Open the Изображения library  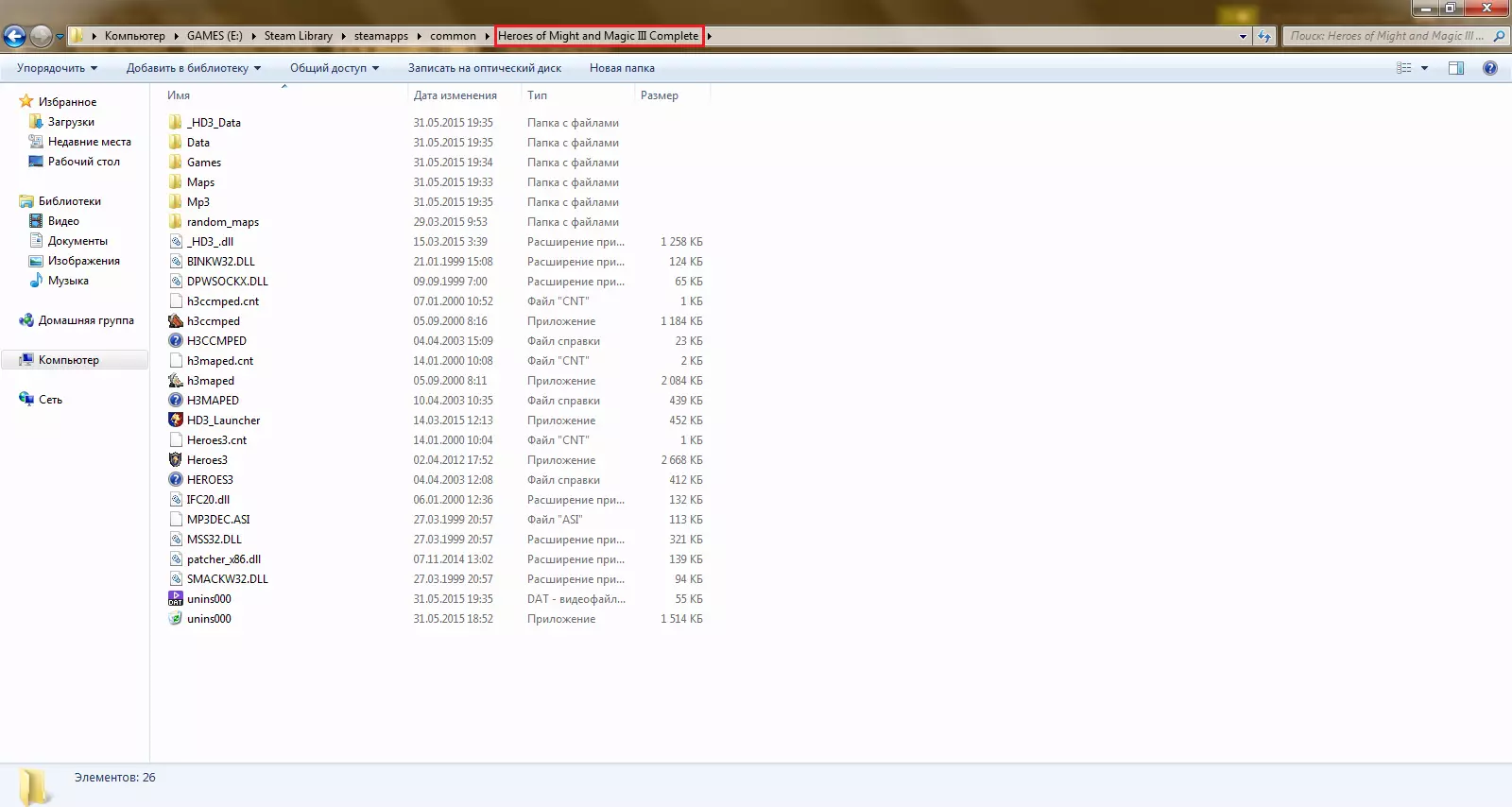(84, 261)
